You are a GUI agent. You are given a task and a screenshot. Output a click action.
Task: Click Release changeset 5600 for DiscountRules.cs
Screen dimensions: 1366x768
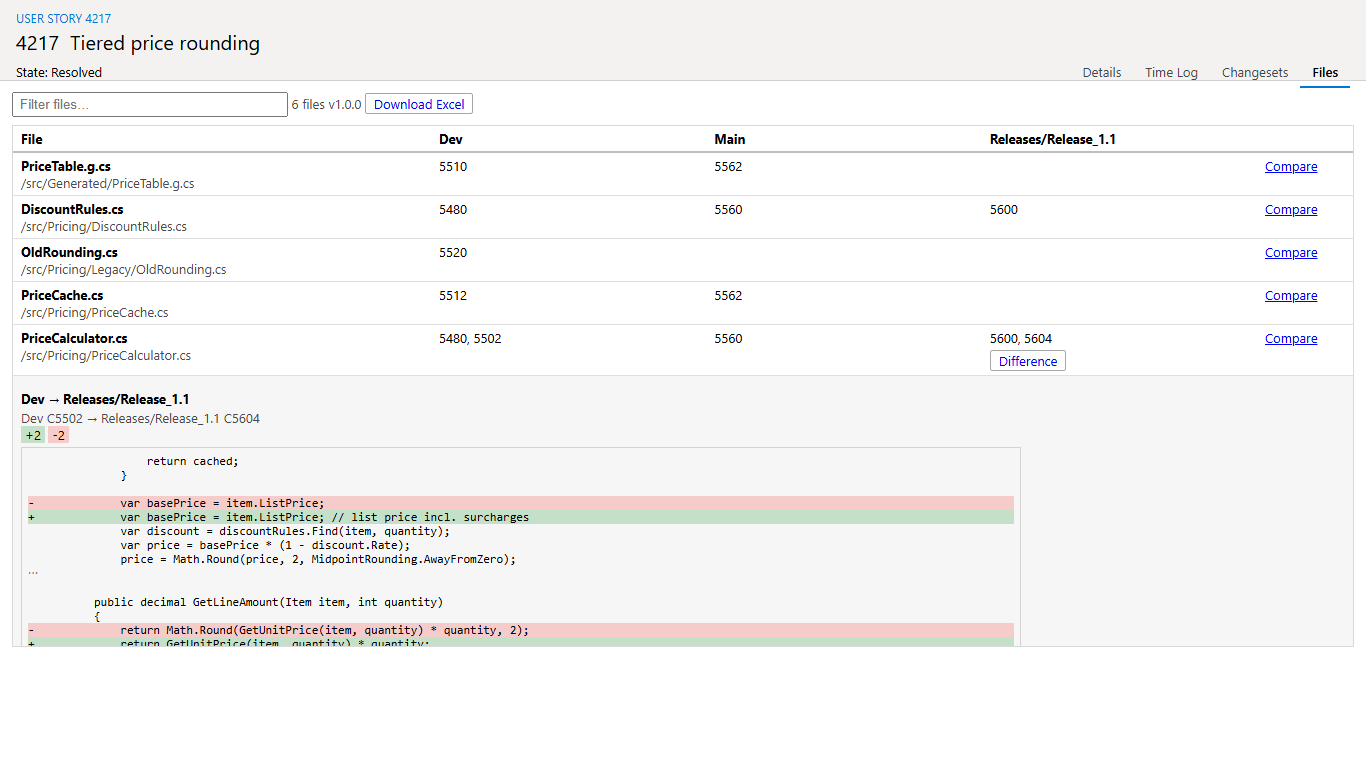pyautogui.click(x=1004, y=210)
